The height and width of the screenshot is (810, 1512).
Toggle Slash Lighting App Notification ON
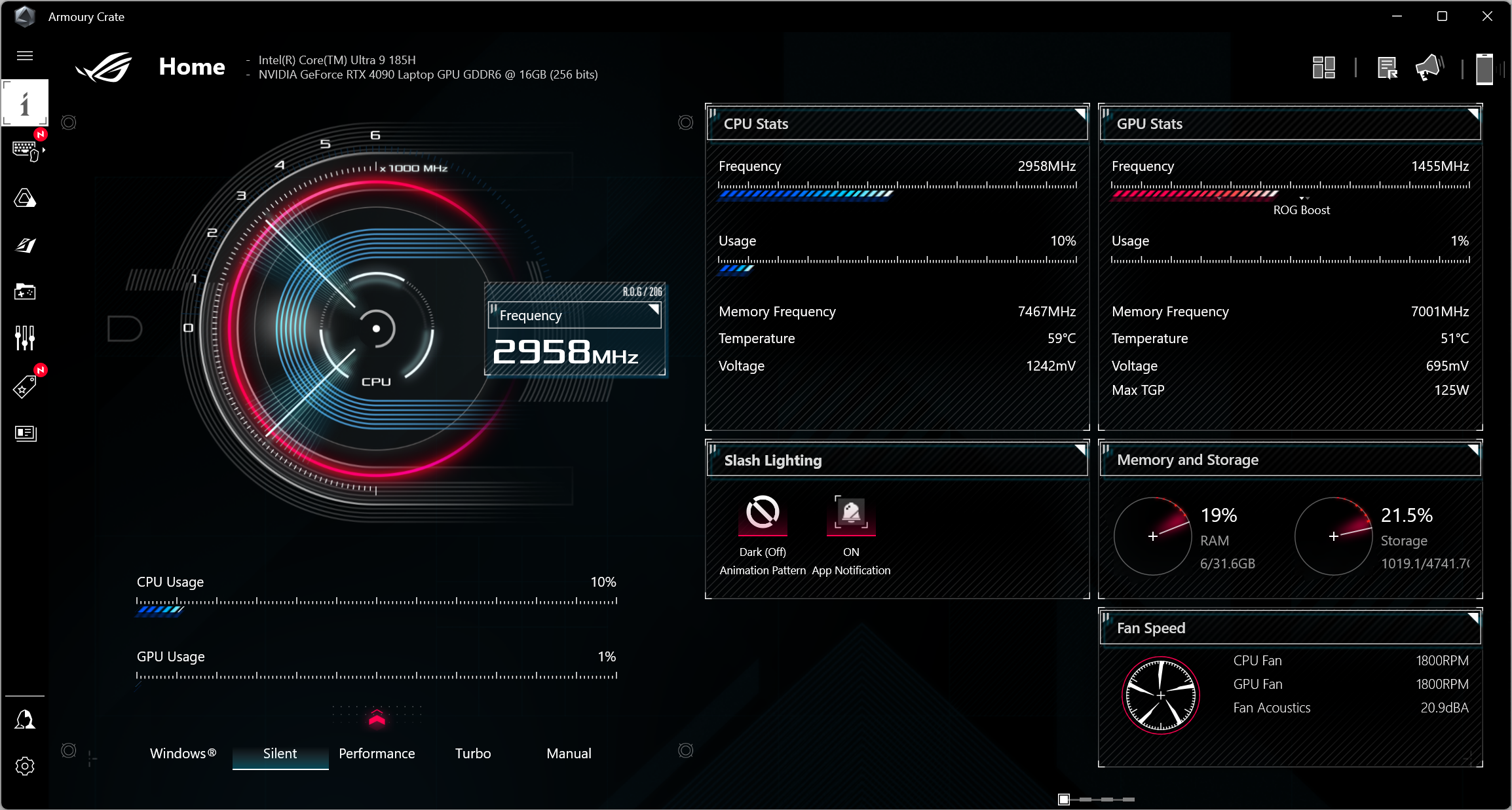(851, 514)
